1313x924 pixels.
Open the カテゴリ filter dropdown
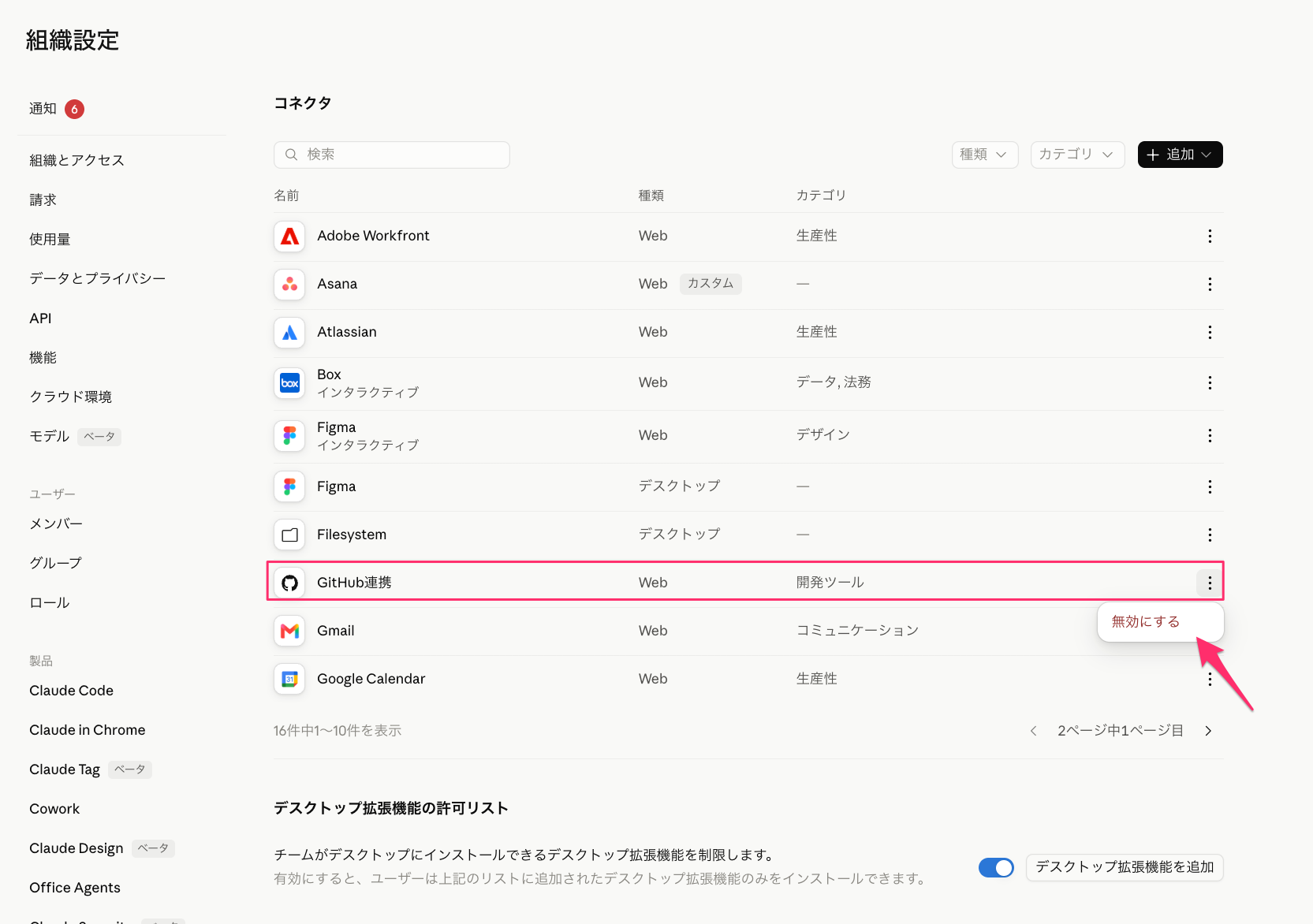[x=1077, y=155]
